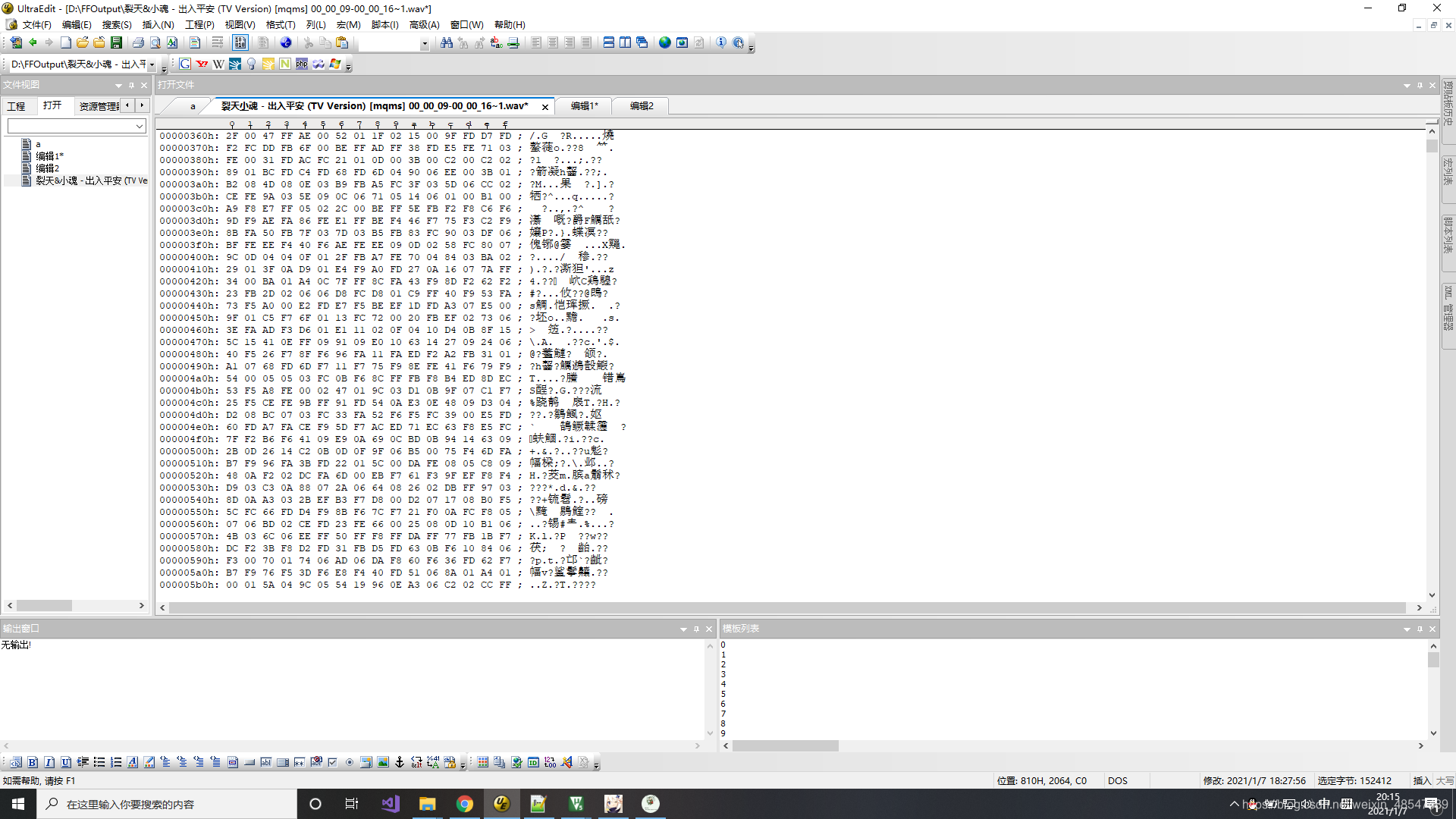
Task: Toggle hex edit mode icon
Action: pos(240,42)
